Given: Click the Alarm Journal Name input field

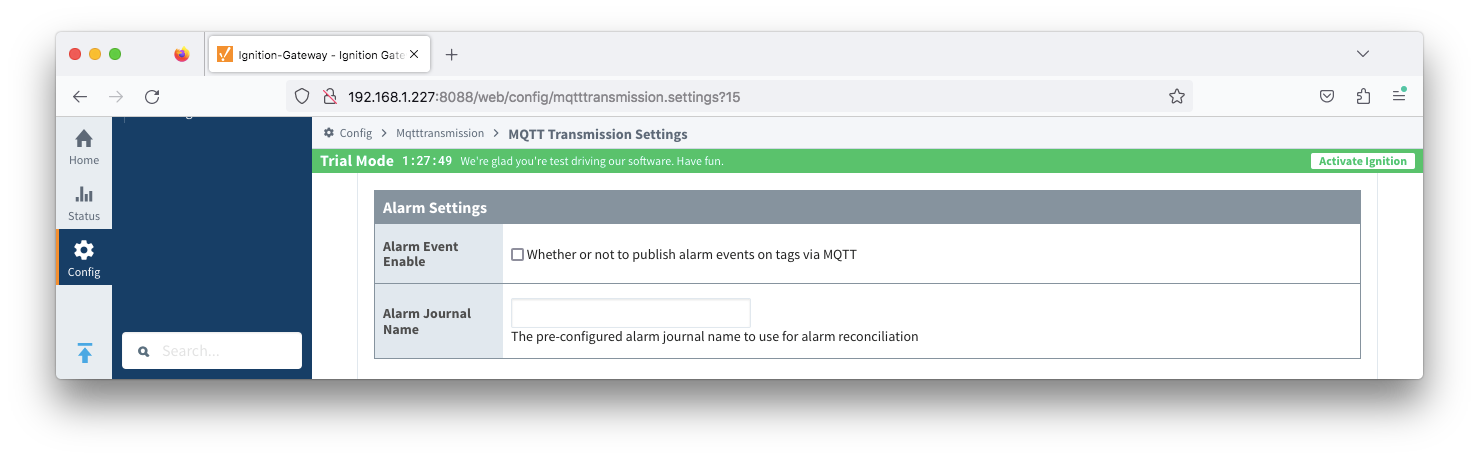Looking at the screenshot, I should (631, 313).
